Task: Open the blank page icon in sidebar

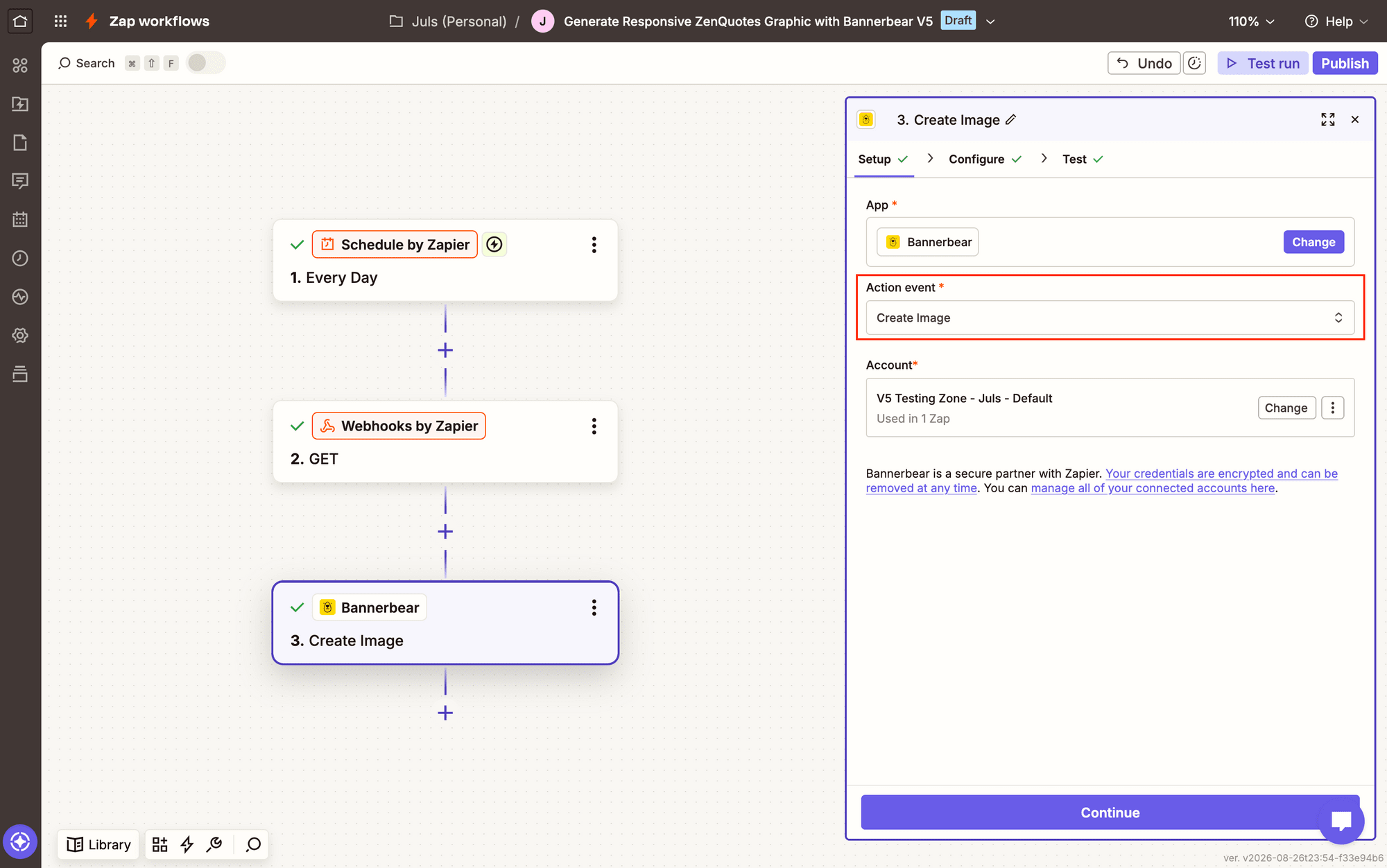Action: click(x=20, y=143)
